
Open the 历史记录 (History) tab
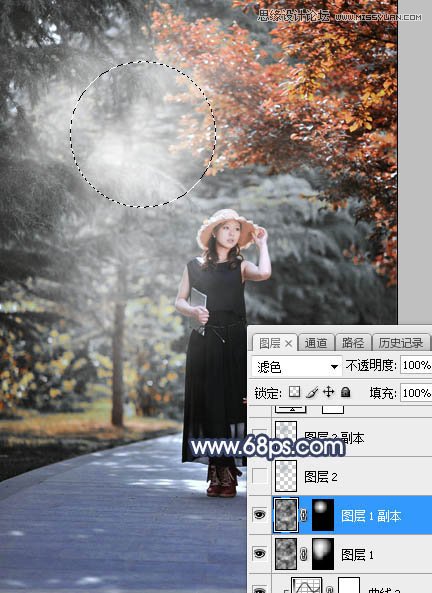[x=401, y=343]
